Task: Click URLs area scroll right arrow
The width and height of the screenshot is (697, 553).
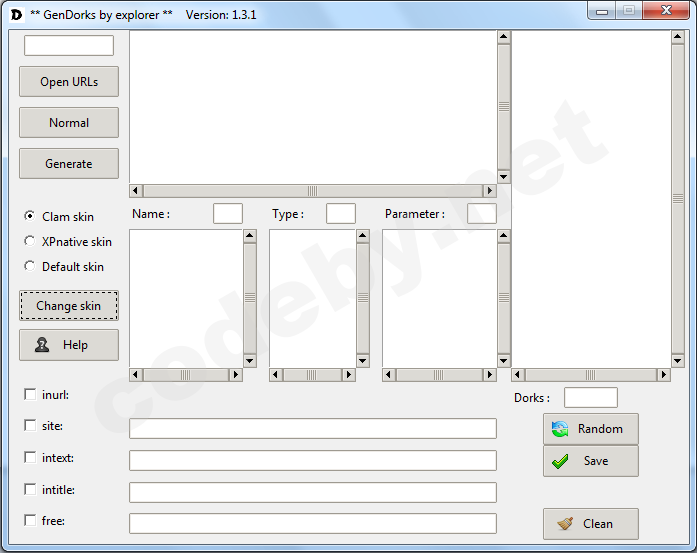Action: (x=490, y=191)
